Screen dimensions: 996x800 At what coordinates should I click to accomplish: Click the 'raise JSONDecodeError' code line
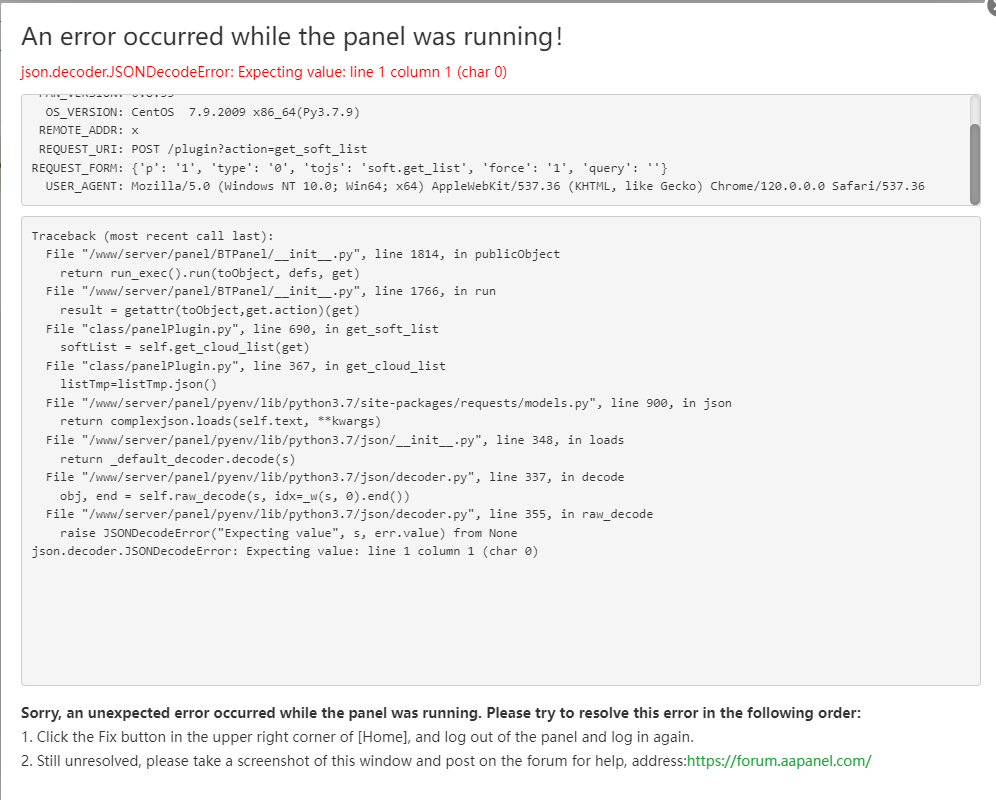point(288,533)
